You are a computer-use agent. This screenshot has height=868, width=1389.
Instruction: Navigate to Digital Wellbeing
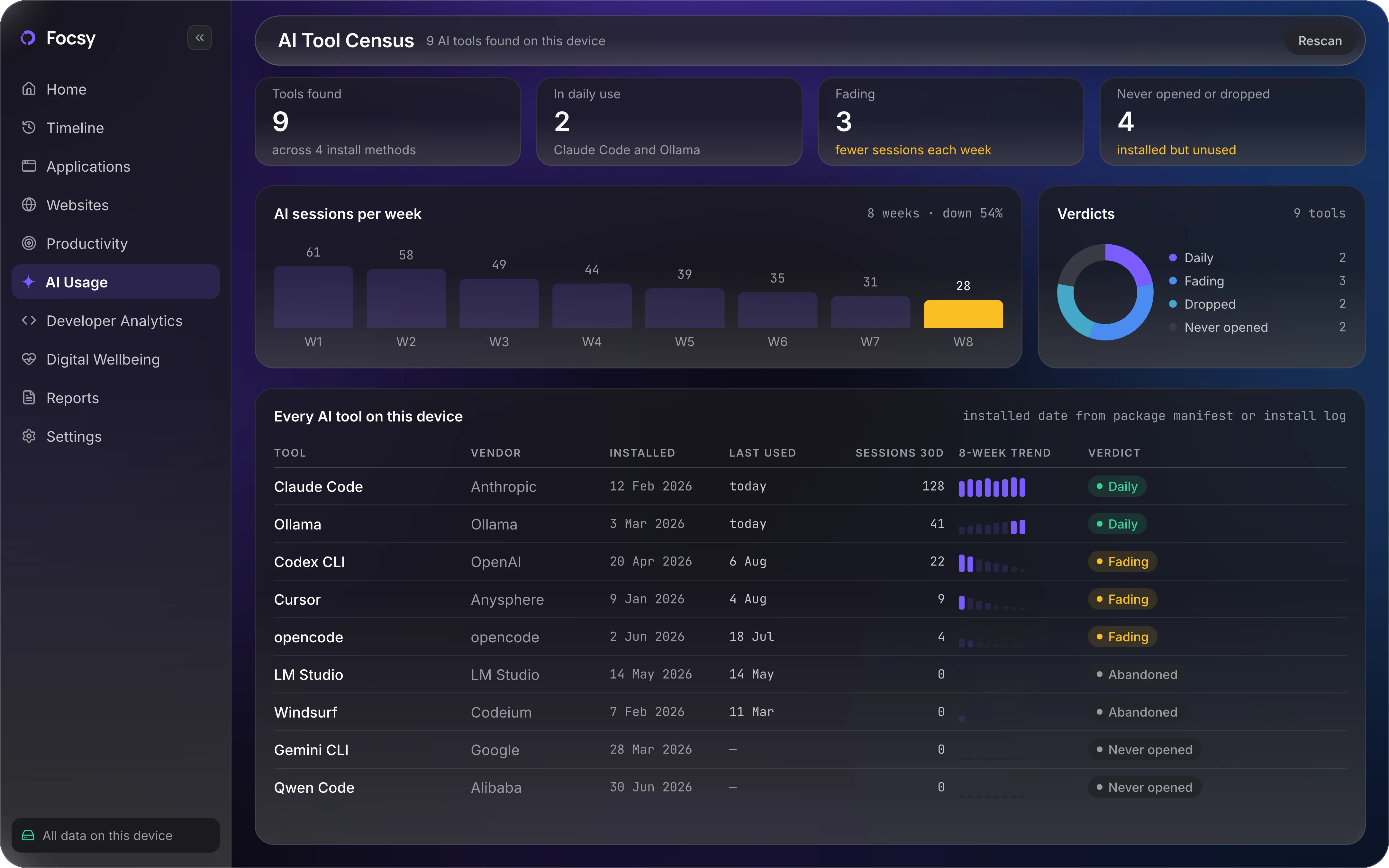[x=115, y=359]
